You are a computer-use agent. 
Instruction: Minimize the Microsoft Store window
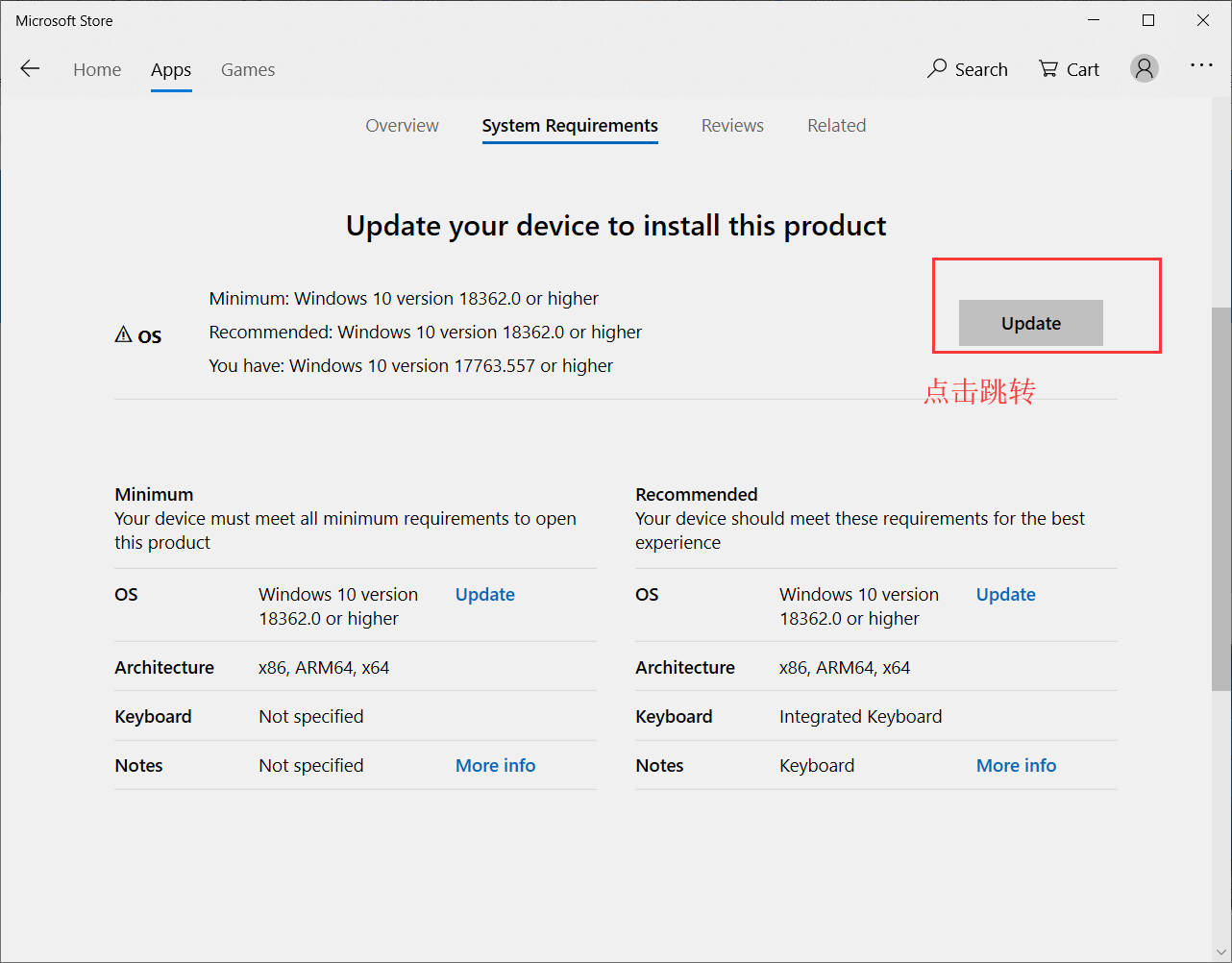pos(1094,19)
